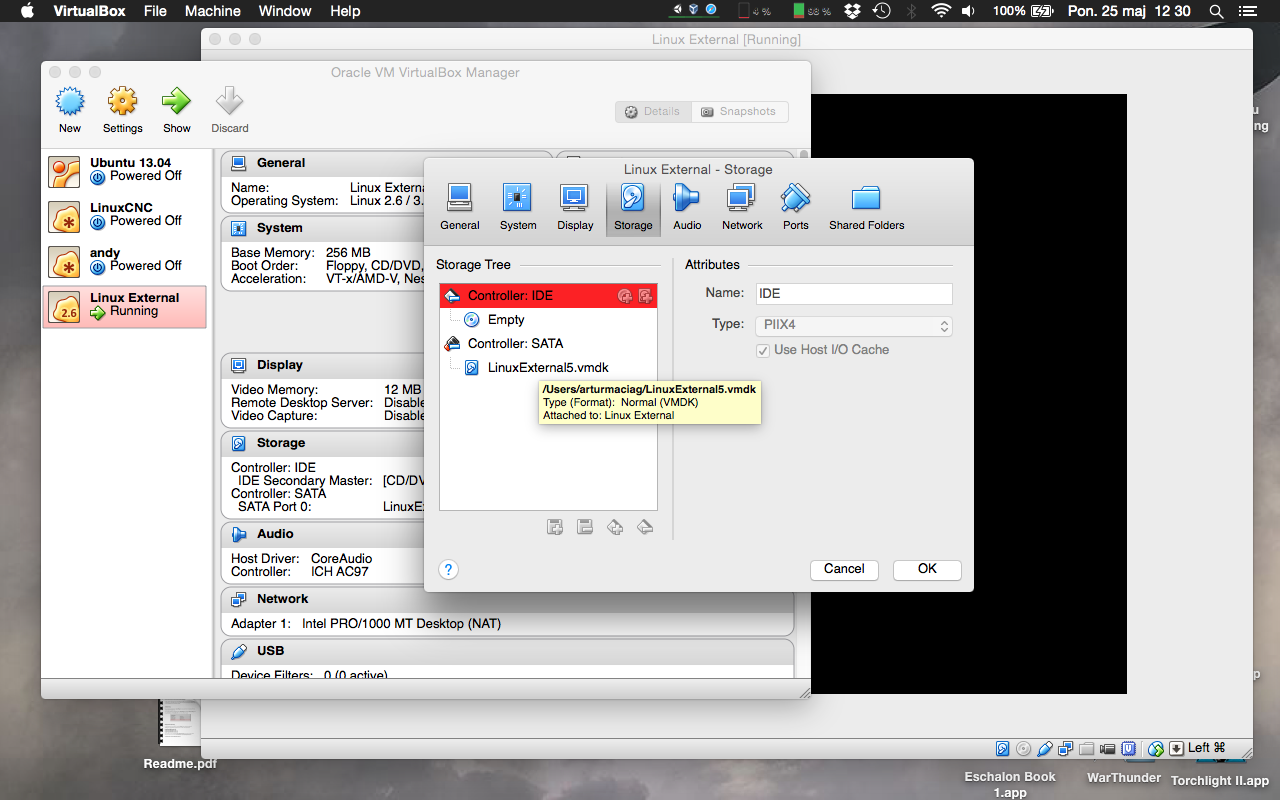Click the USB status icon in the VM status bar

point(1045,748)
